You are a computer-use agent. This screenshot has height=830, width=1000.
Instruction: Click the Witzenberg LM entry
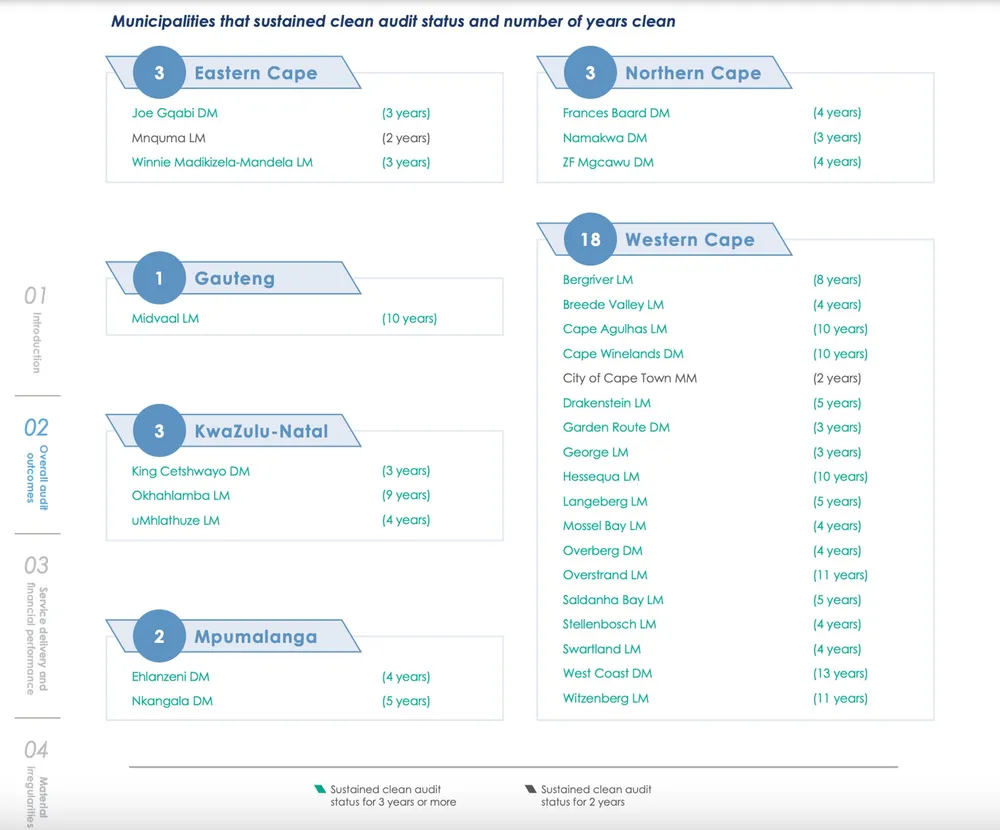pyautogui.click(x=605, y=698)
